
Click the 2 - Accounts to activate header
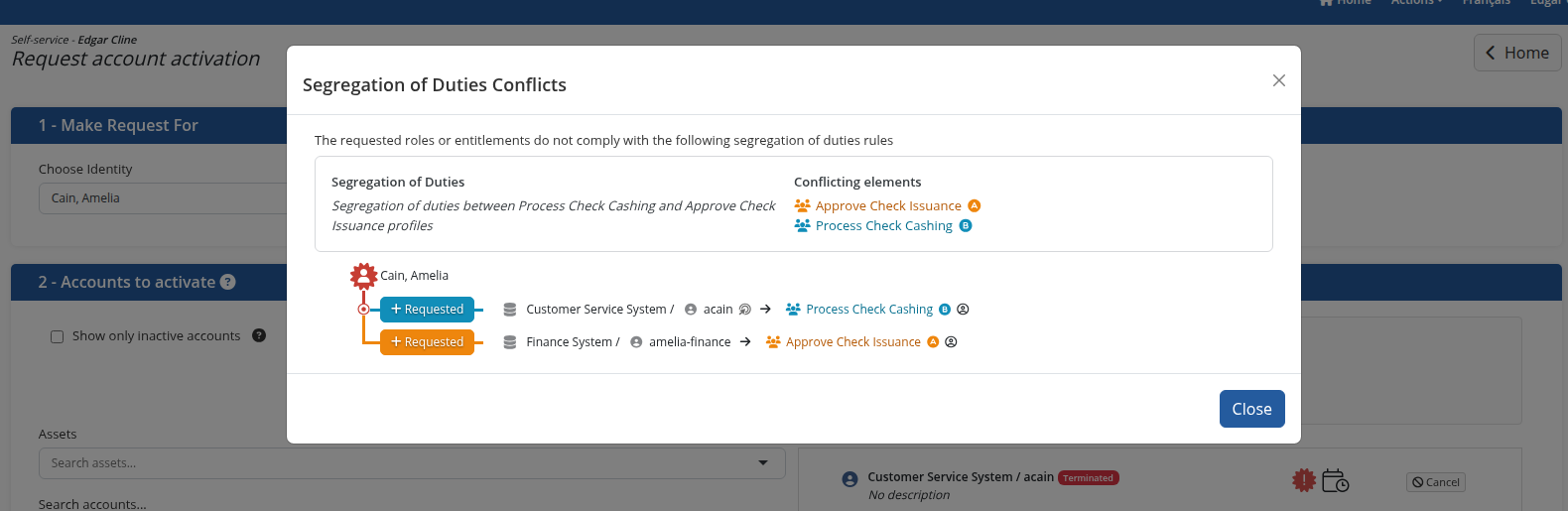click(127, 282)
